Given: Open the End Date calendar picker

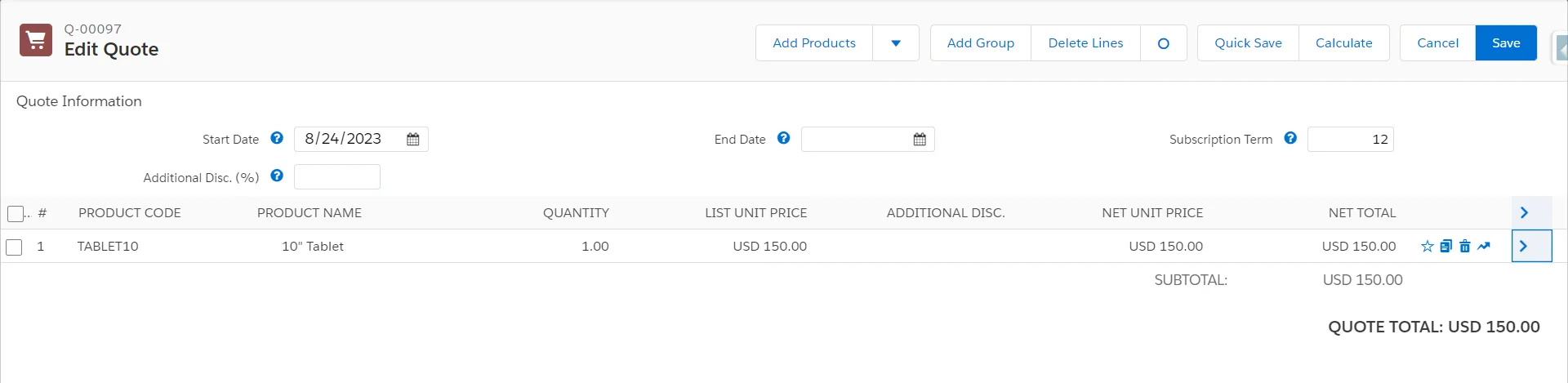Looking at the screenshot, I should tap(920, 140).
